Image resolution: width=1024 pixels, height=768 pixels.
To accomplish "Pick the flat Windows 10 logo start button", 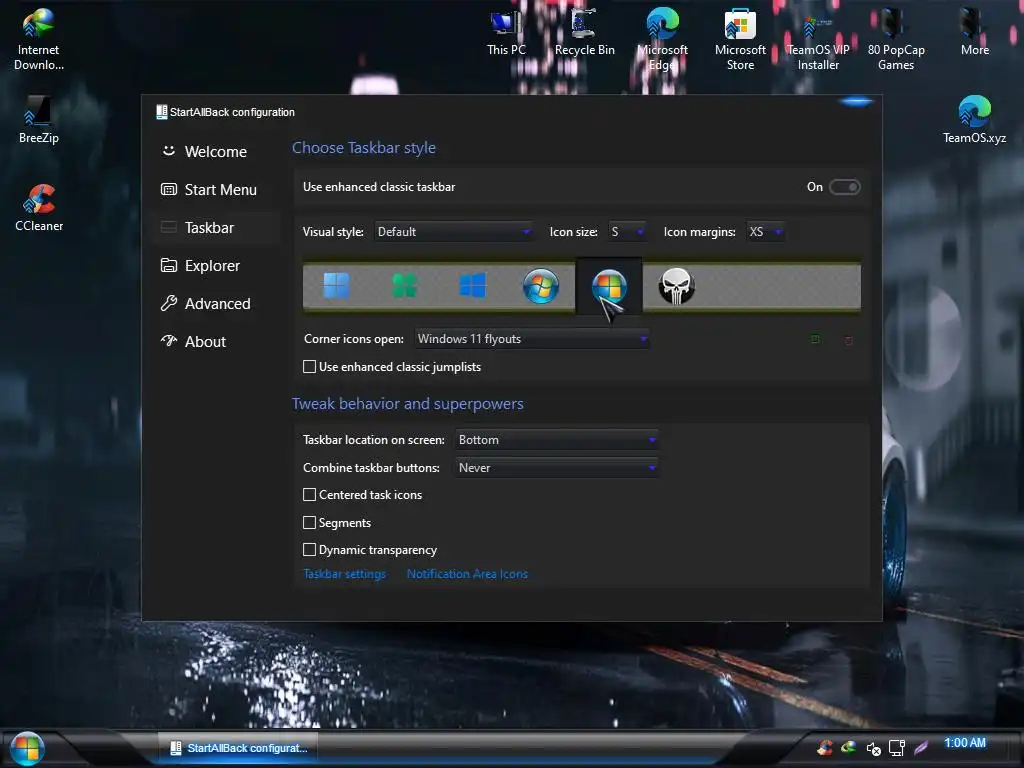I will (x=472, y=285).
